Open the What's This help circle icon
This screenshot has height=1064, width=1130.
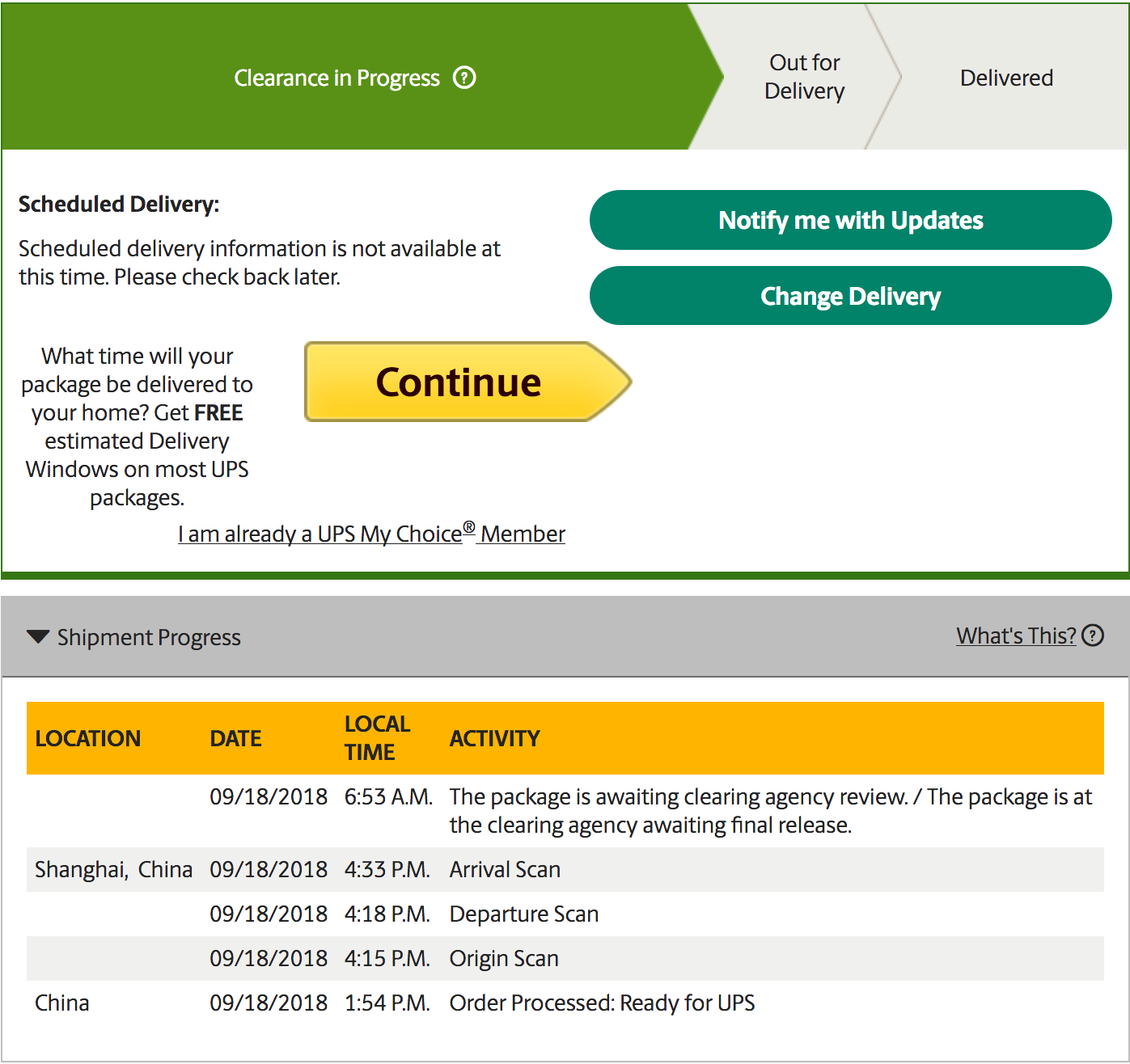tap(1093, 635)
